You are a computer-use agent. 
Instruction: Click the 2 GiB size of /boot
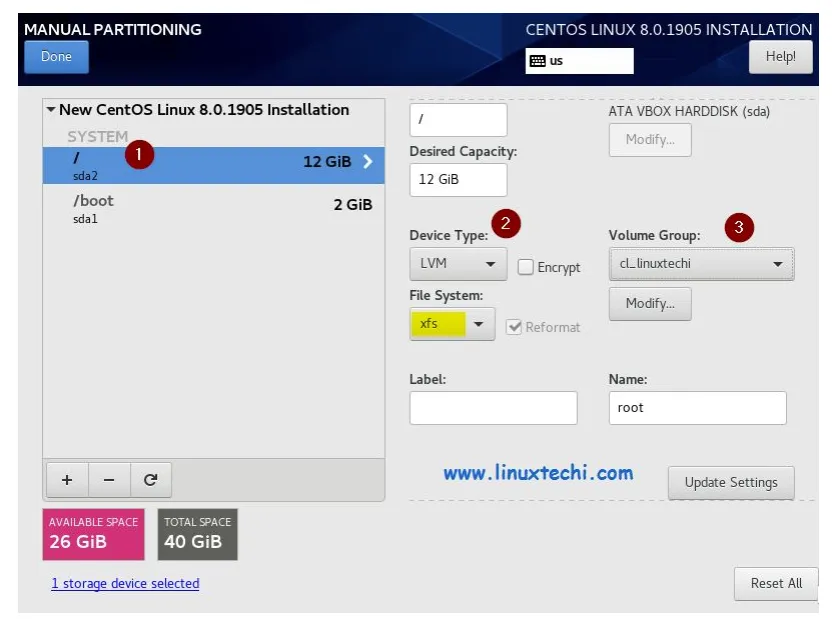point(353,205)
